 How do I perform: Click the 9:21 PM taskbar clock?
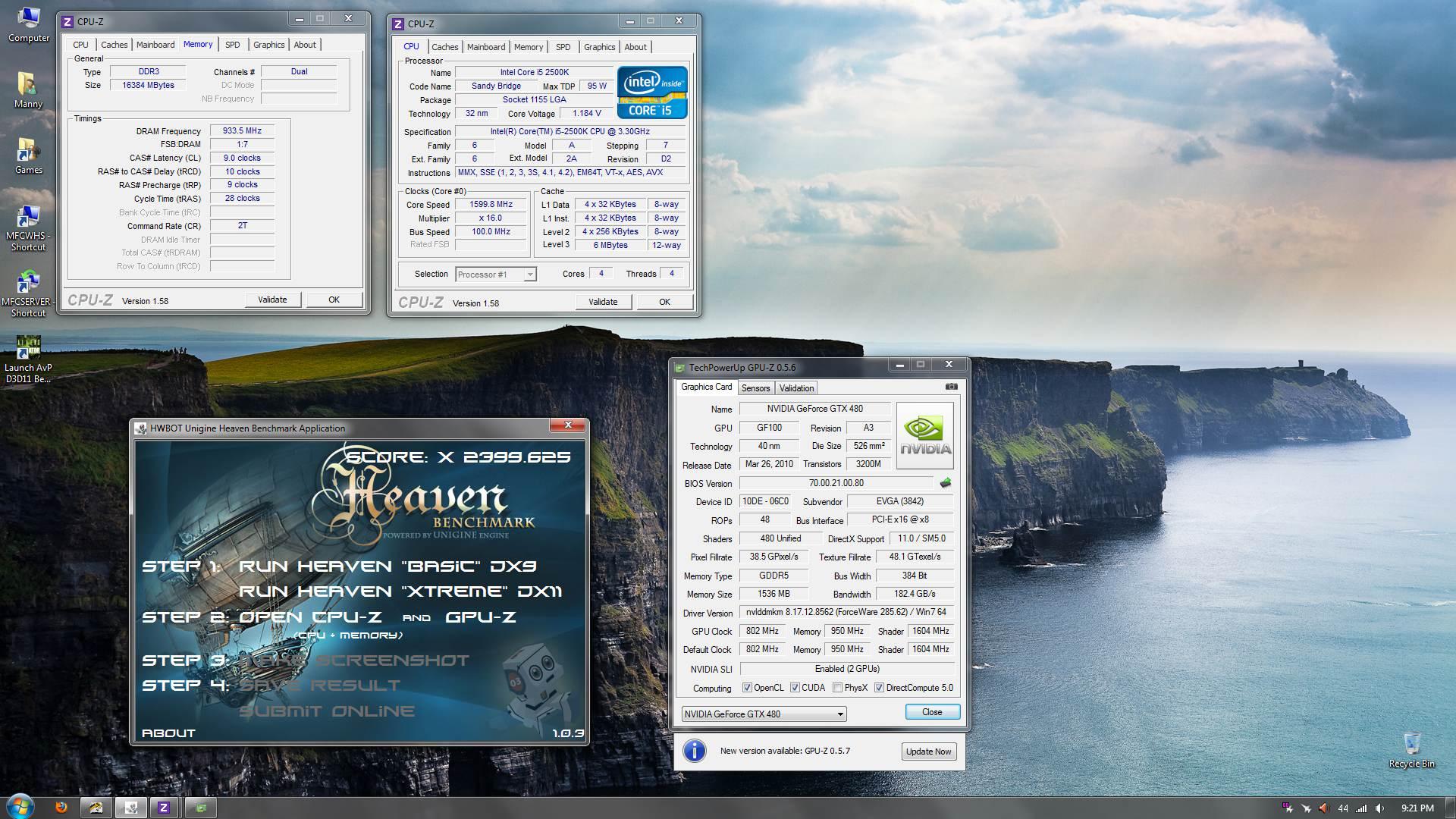[x=1417, y=808]
